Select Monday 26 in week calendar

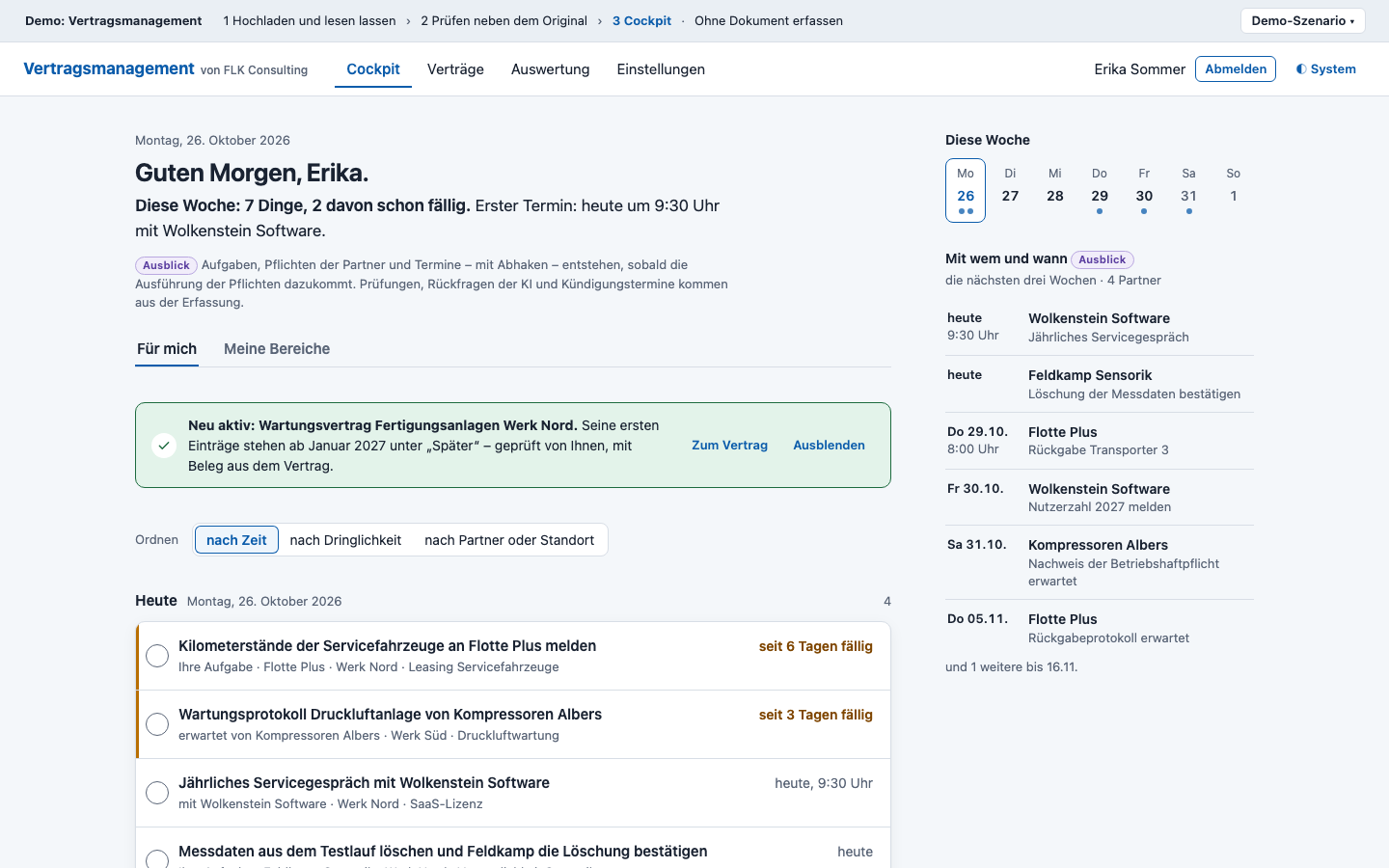pos(966,190)
